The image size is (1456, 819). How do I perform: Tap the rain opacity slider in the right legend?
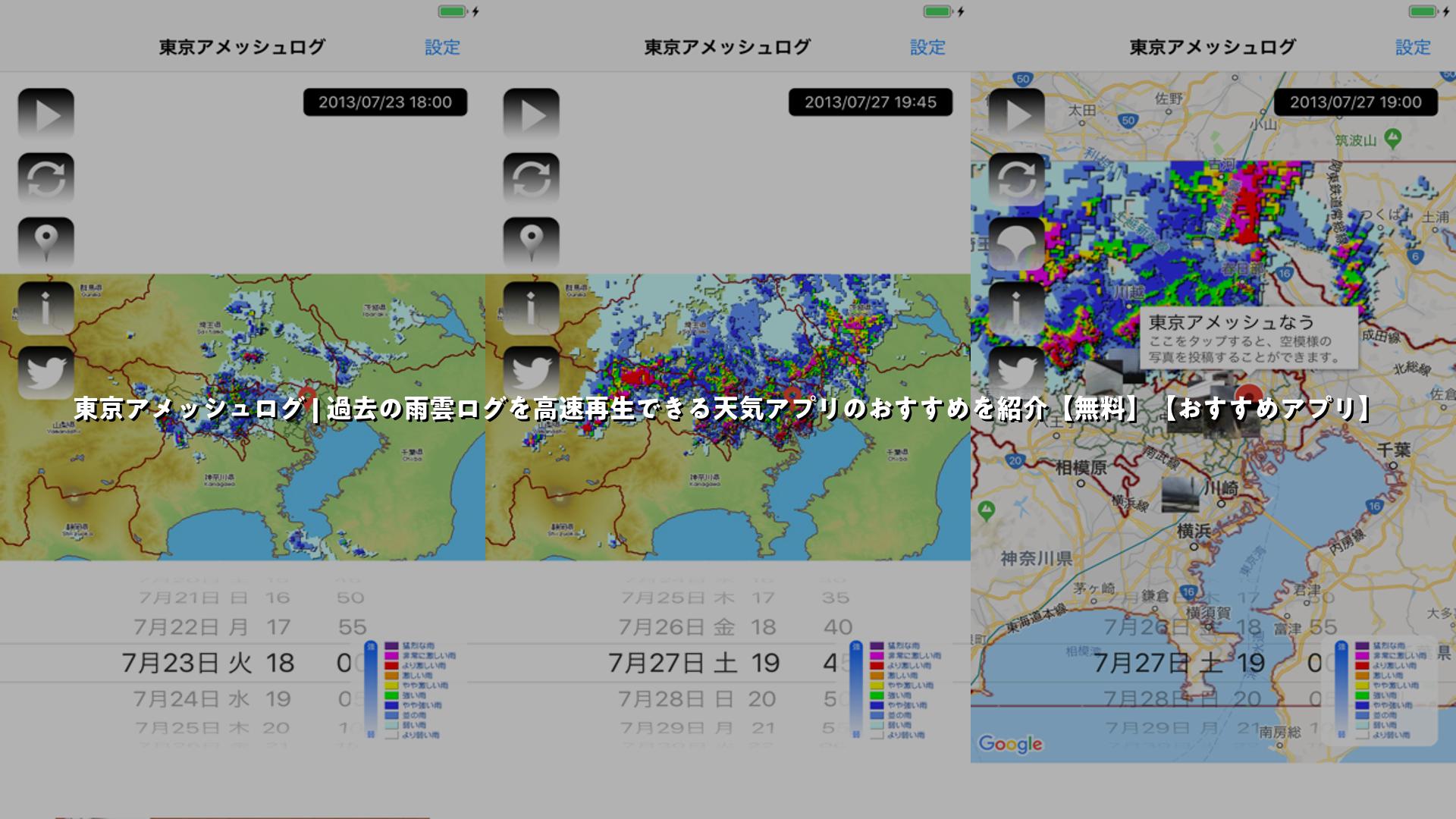point(1341,690)
